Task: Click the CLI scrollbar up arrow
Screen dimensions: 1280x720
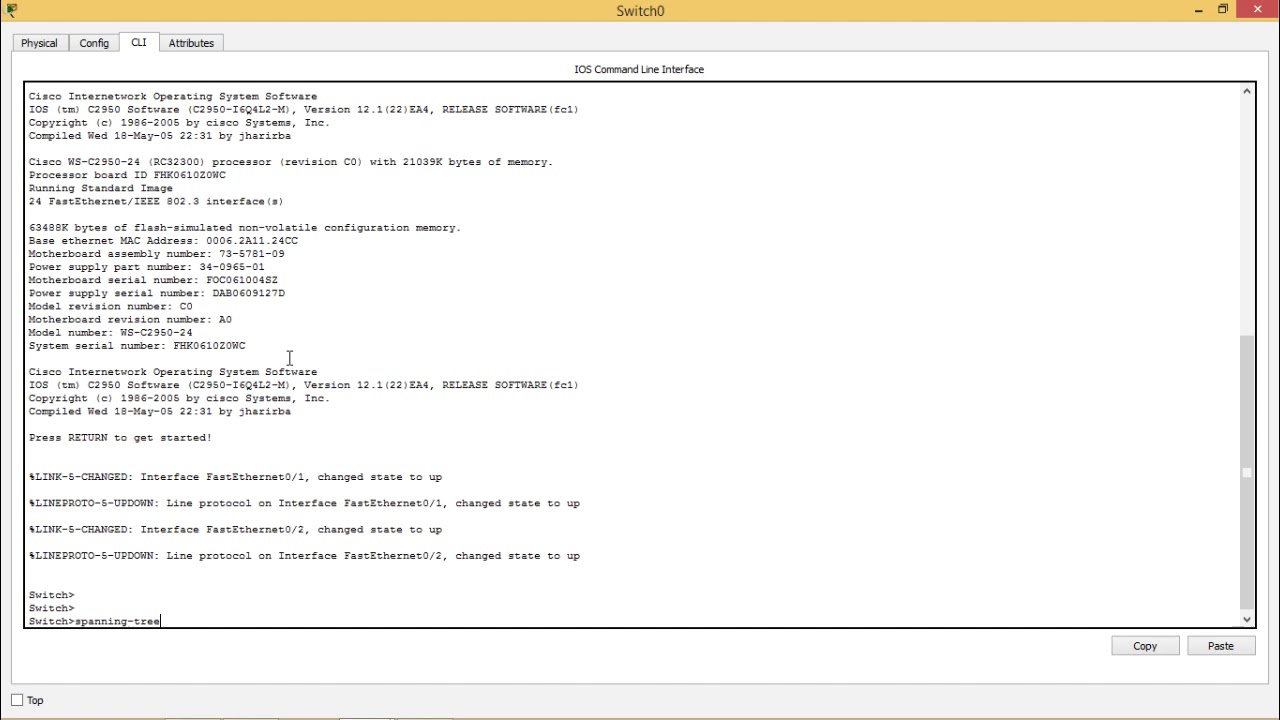Action: [x=1246, y=91]
